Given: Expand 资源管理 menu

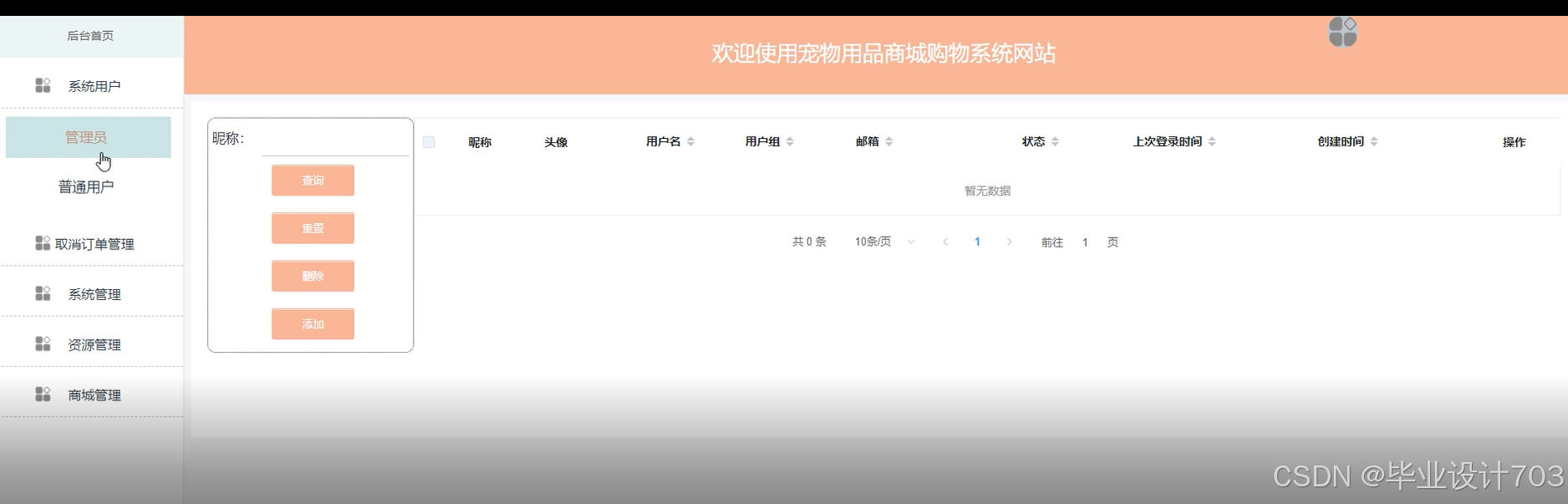Looking at the screenshot, I should [x=92, y=344].
